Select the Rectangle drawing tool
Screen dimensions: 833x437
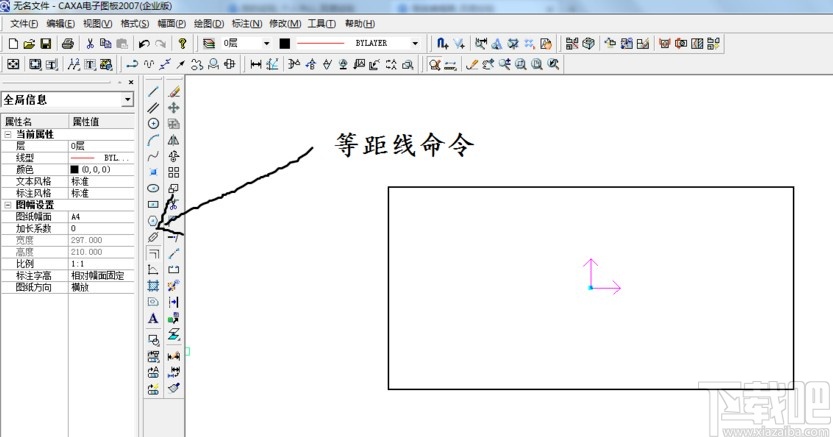click(153, 204)
